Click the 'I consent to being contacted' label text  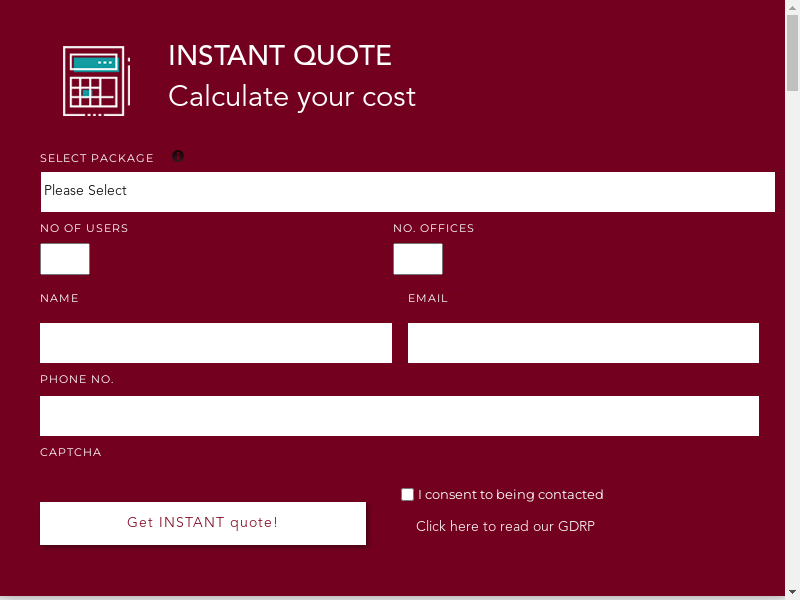pos(511,494)
